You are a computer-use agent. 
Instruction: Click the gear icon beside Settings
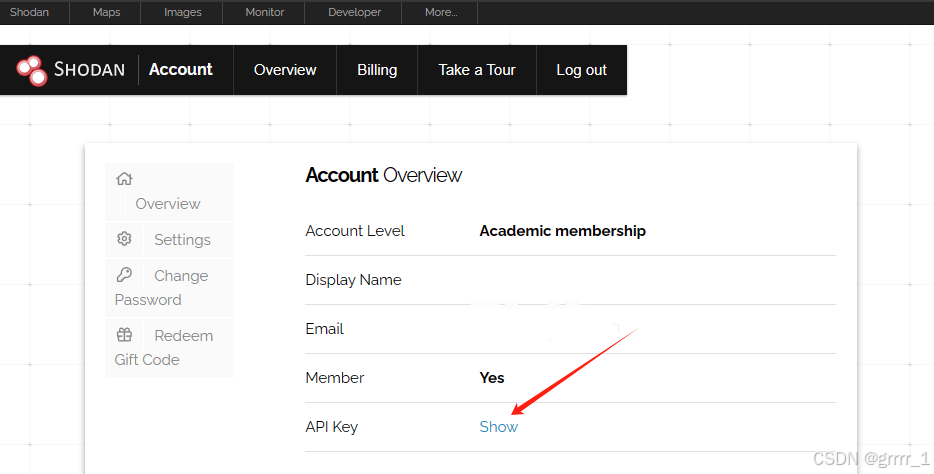124,239
